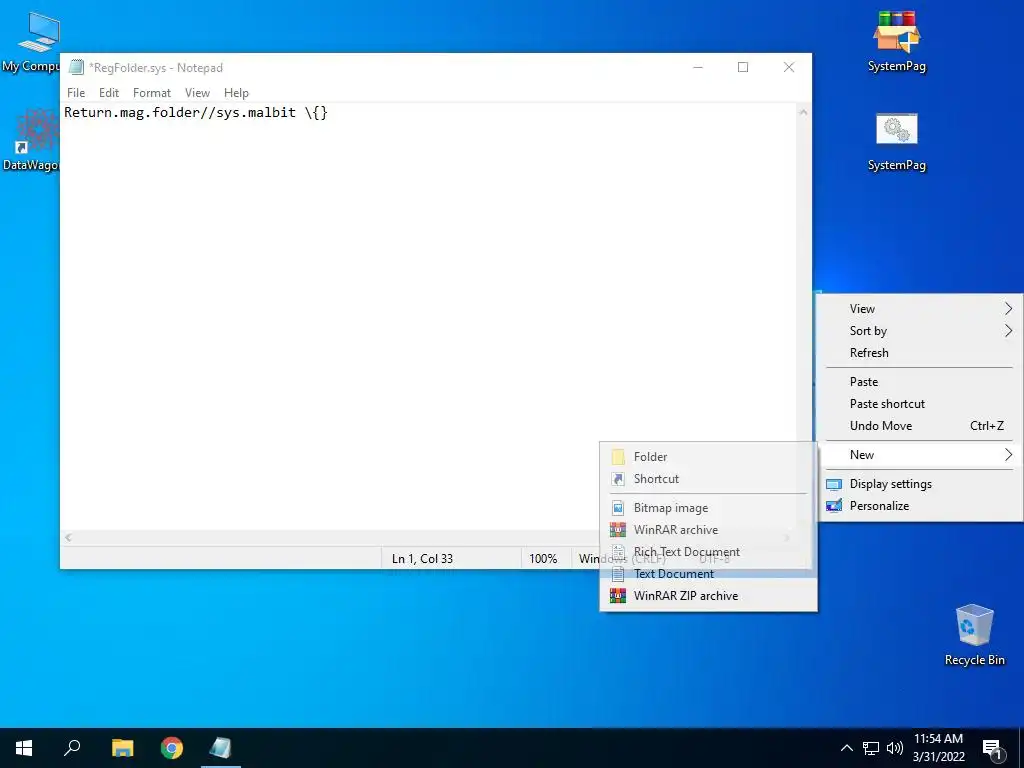Click the Notepad title bar icon
The height and width of the screenshot is (768, 1024).
point(76,67)
